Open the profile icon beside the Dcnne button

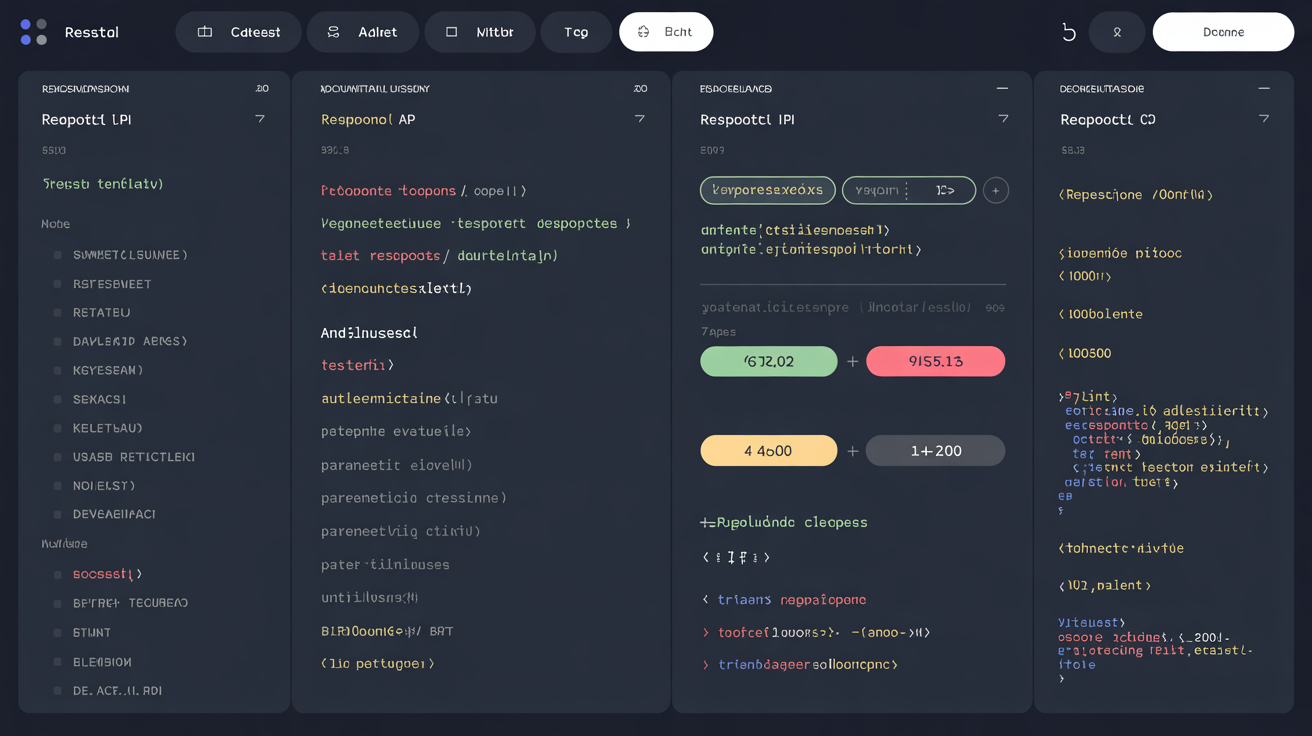point(1117,31)
